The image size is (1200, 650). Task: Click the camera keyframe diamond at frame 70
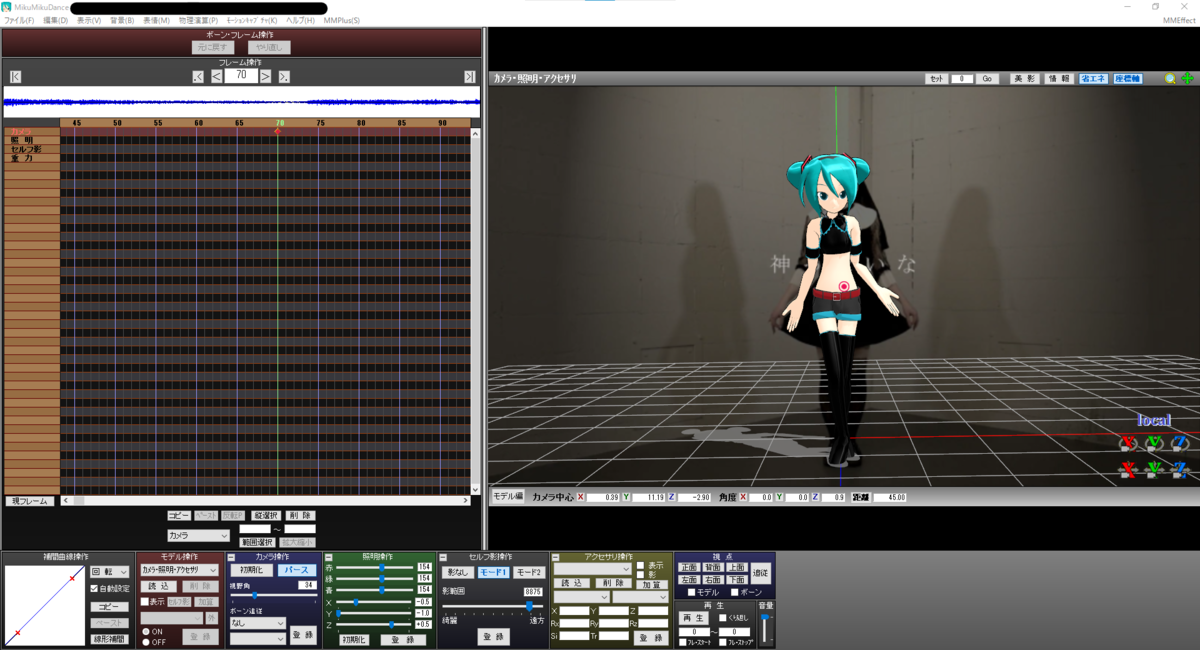point(277,131)
